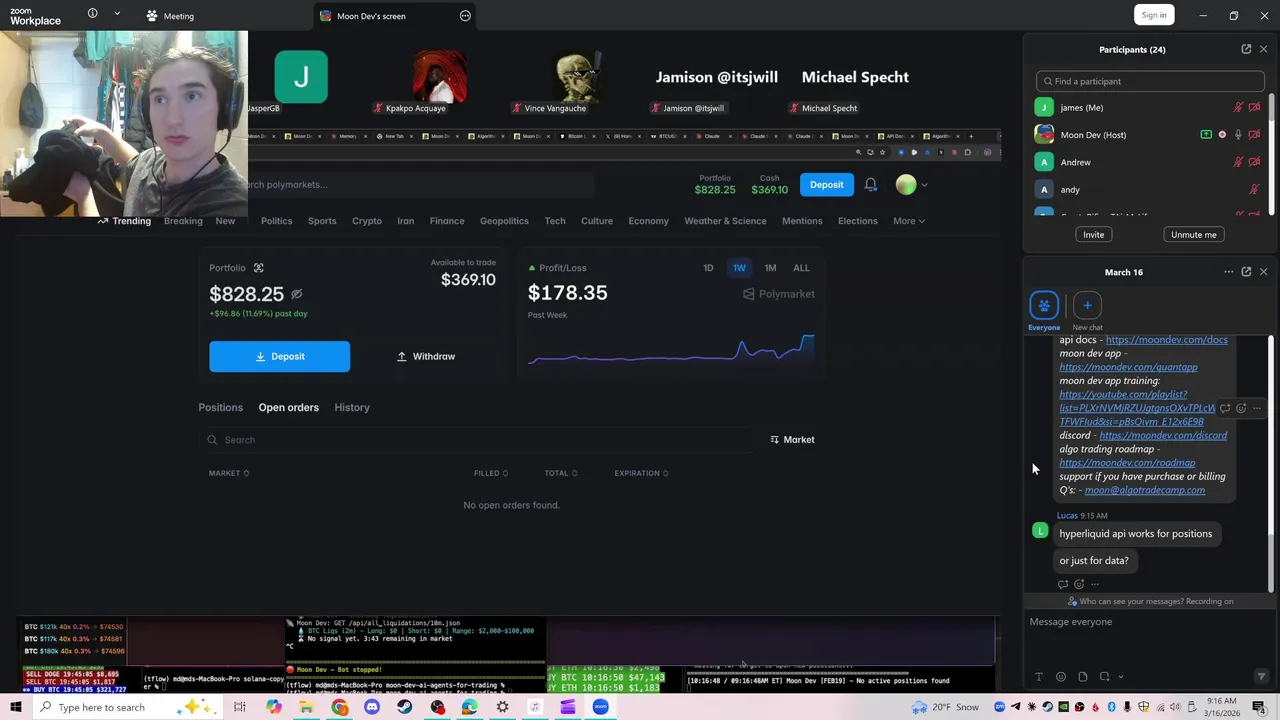Open chat panel more options ellipsis

pyautogui.click(x=1229, y=272)
